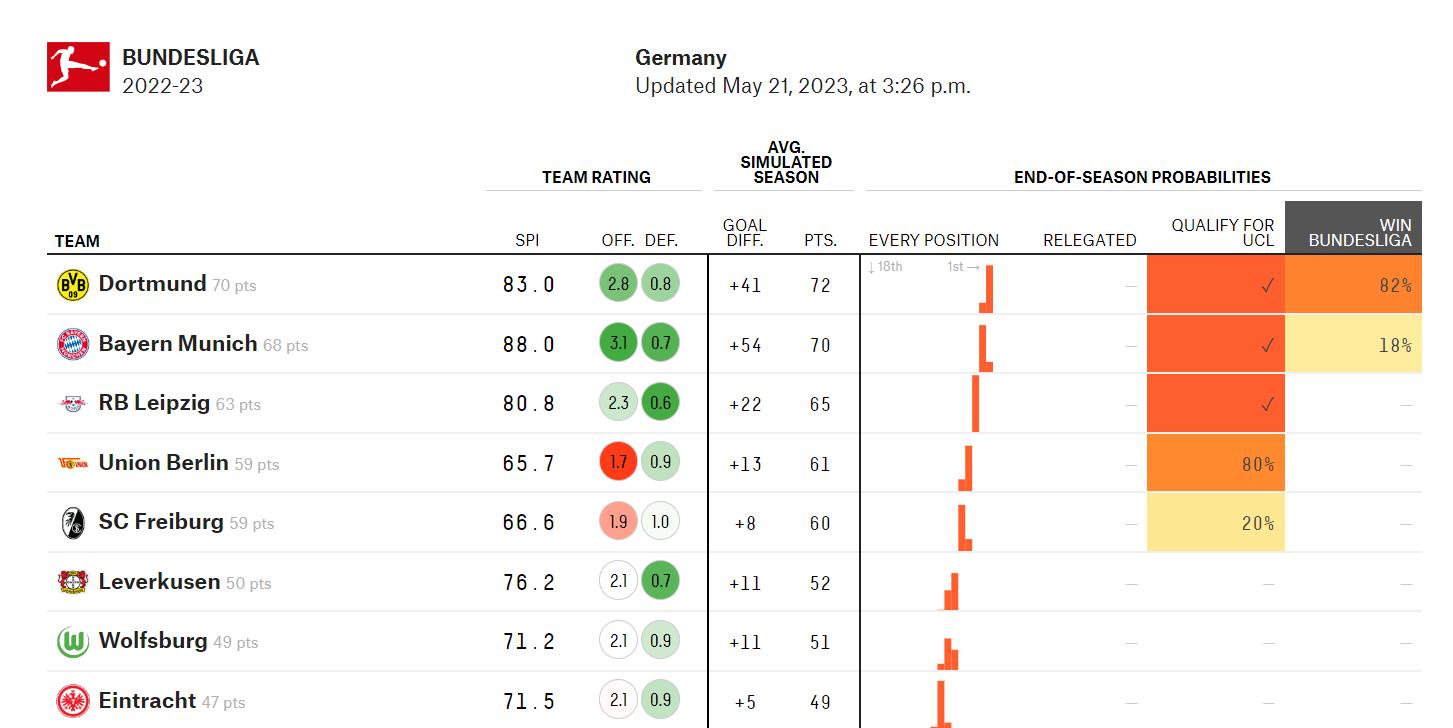Click the SC Freiburg club crest
1453x728 pixels.
73,523
